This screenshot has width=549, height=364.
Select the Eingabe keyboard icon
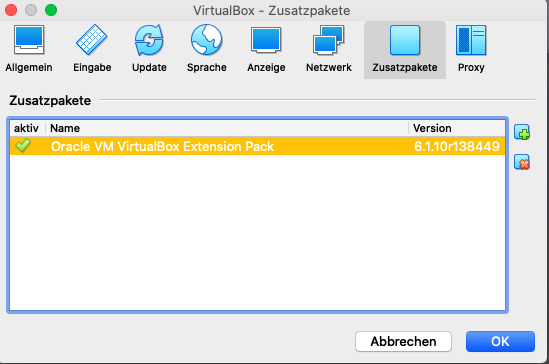click(x=92, y=40)
